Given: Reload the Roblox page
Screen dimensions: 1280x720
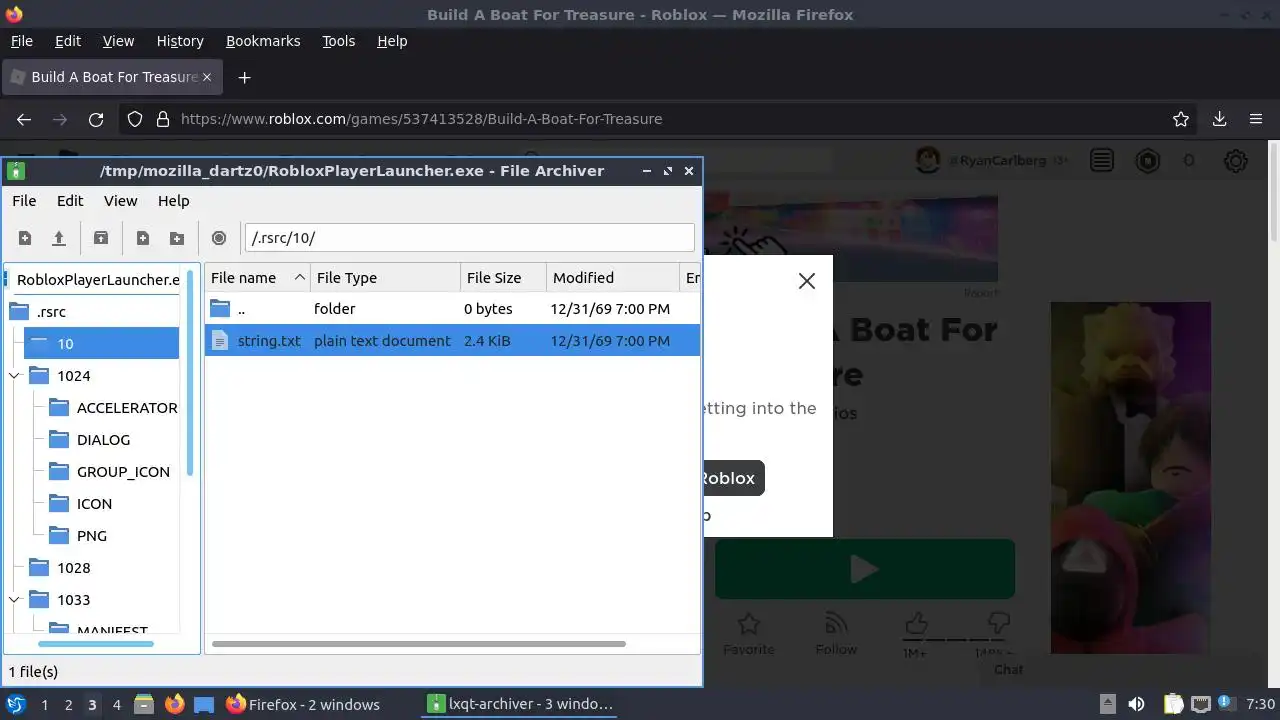Looking at the screenshot, I should [x=96, y=119].
